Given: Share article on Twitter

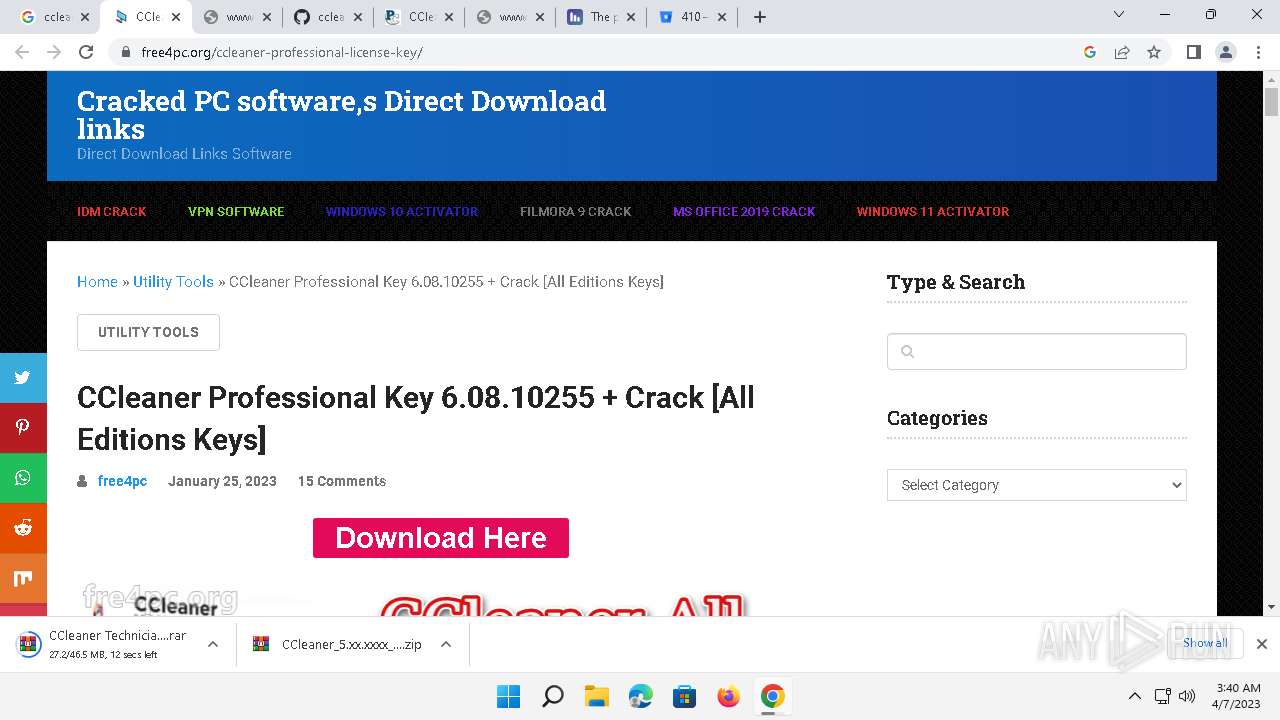Looking at the screenshot, I should tap(23, 378).
